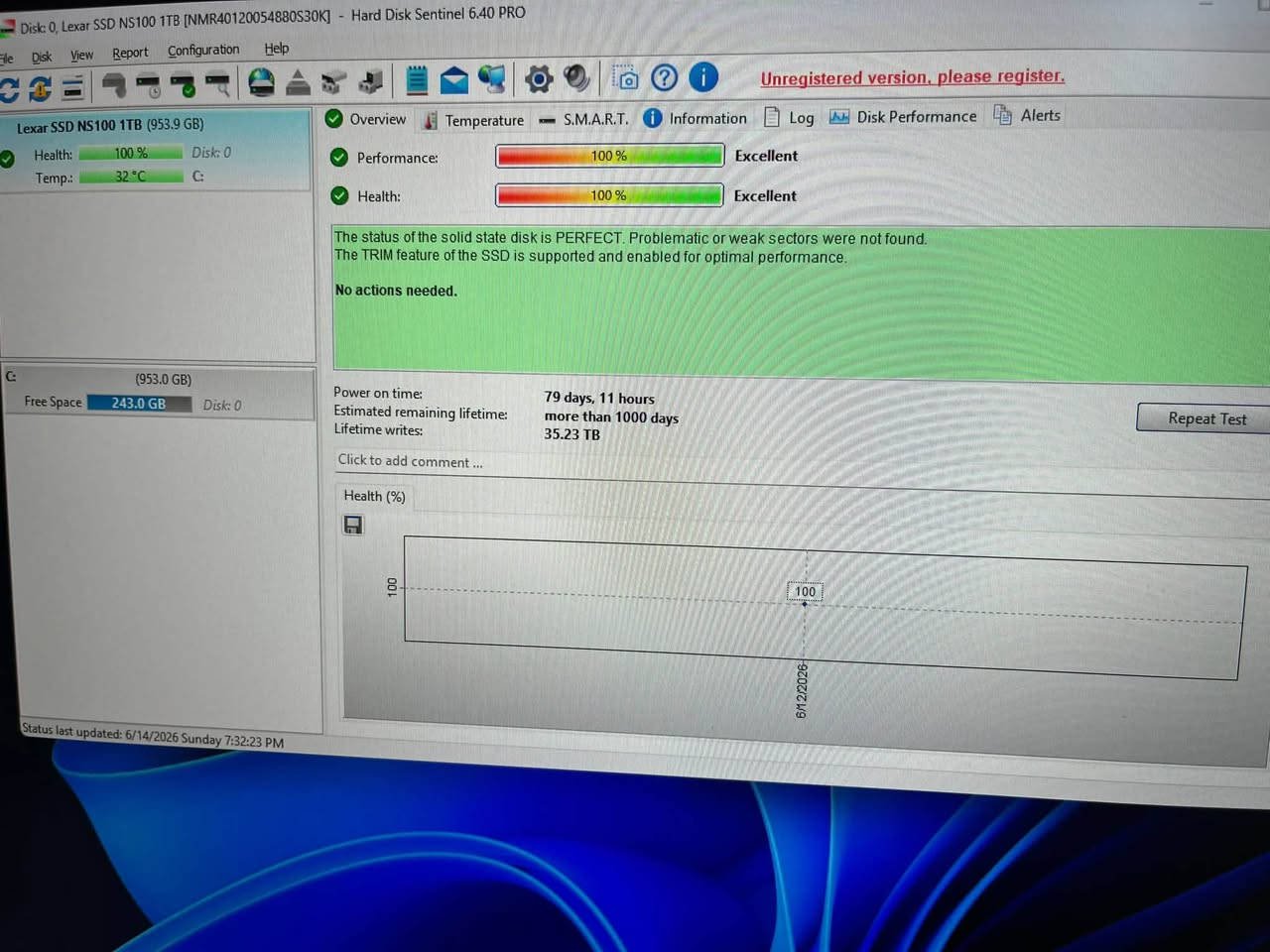The image size is (1270, 952).
Task: Click the disk with clock icon
Action: (149, 86)
